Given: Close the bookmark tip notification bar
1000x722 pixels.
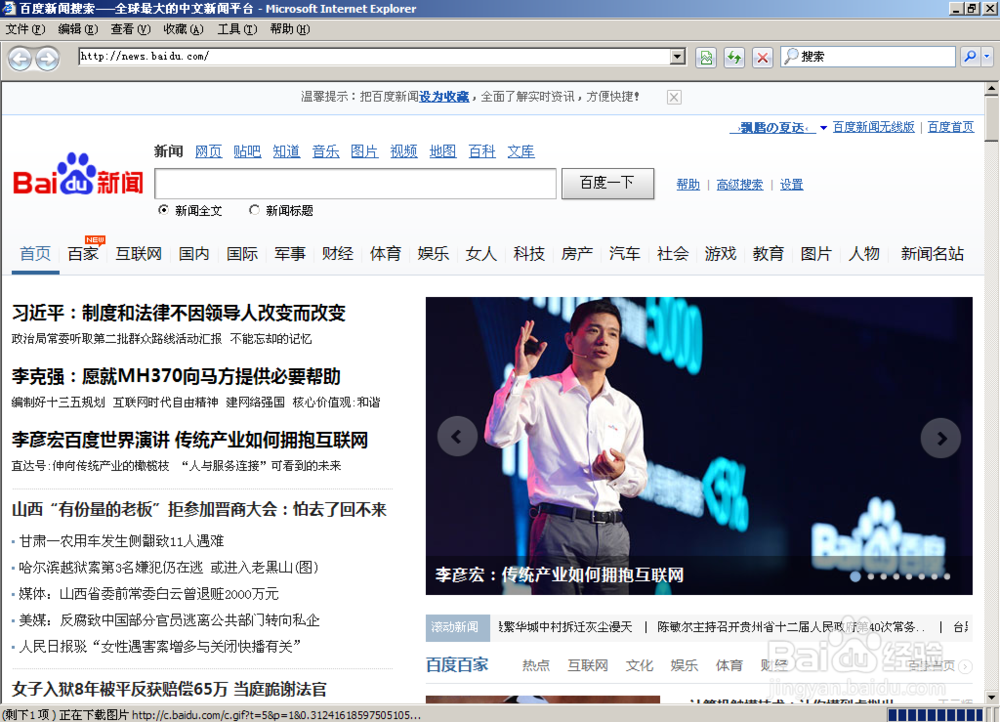Looking at the screenshot, I should 673,97.
